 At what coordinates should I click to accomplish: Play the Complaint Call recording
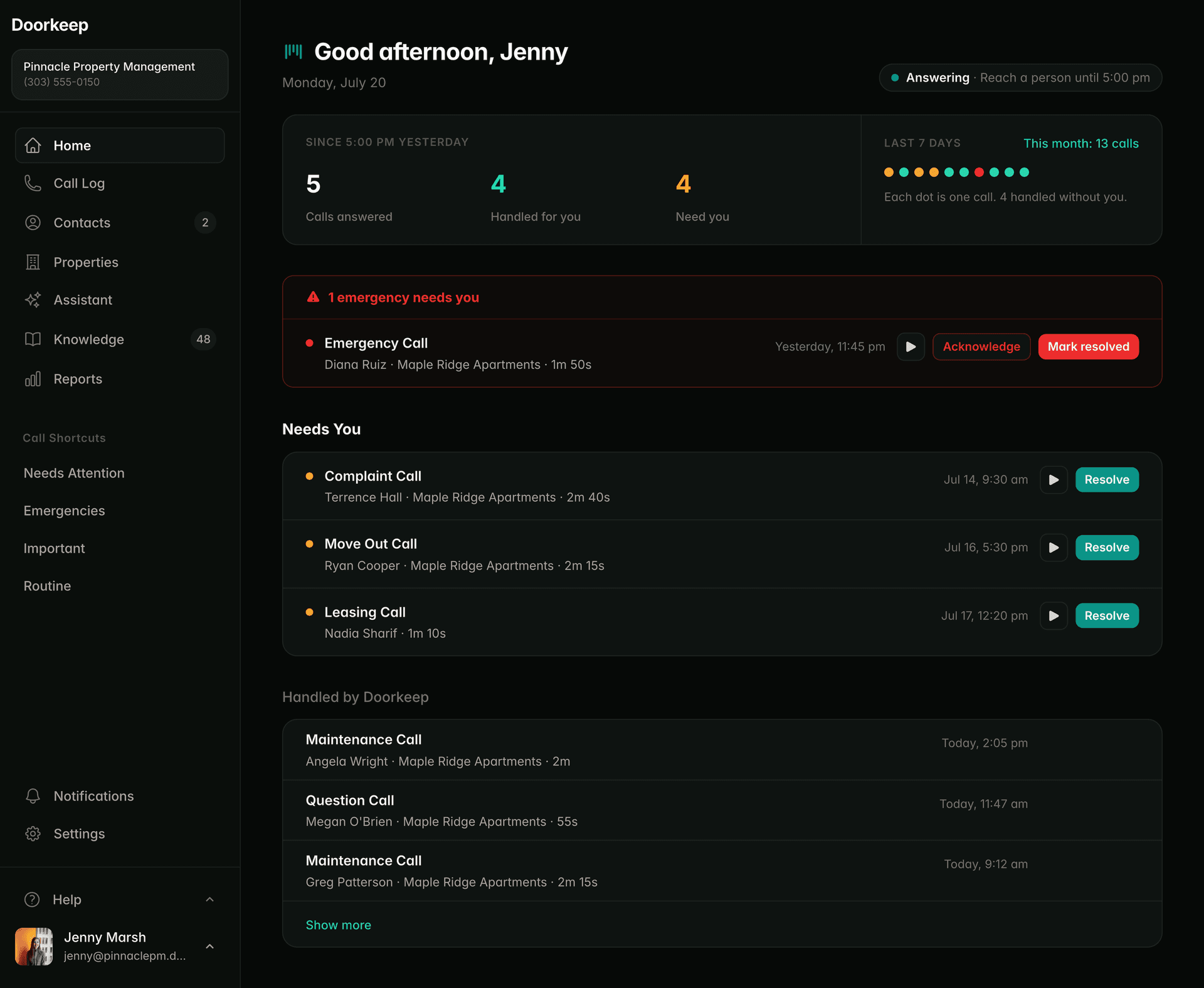click(1053, 480)
